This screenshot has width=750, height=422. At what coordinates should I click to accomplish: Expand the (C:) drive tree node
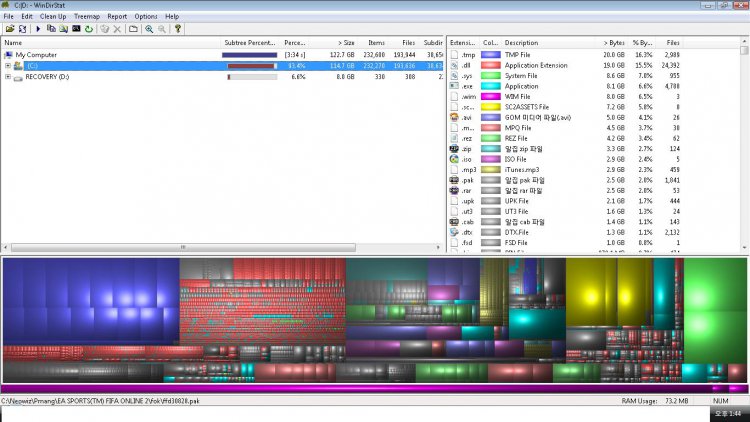[x=8, y=66]
